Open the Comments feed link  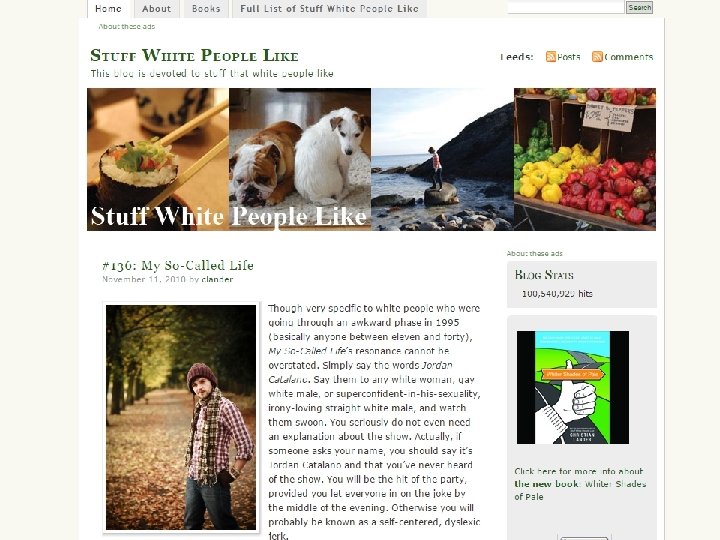pyautogui.click(x=628, y=57)
